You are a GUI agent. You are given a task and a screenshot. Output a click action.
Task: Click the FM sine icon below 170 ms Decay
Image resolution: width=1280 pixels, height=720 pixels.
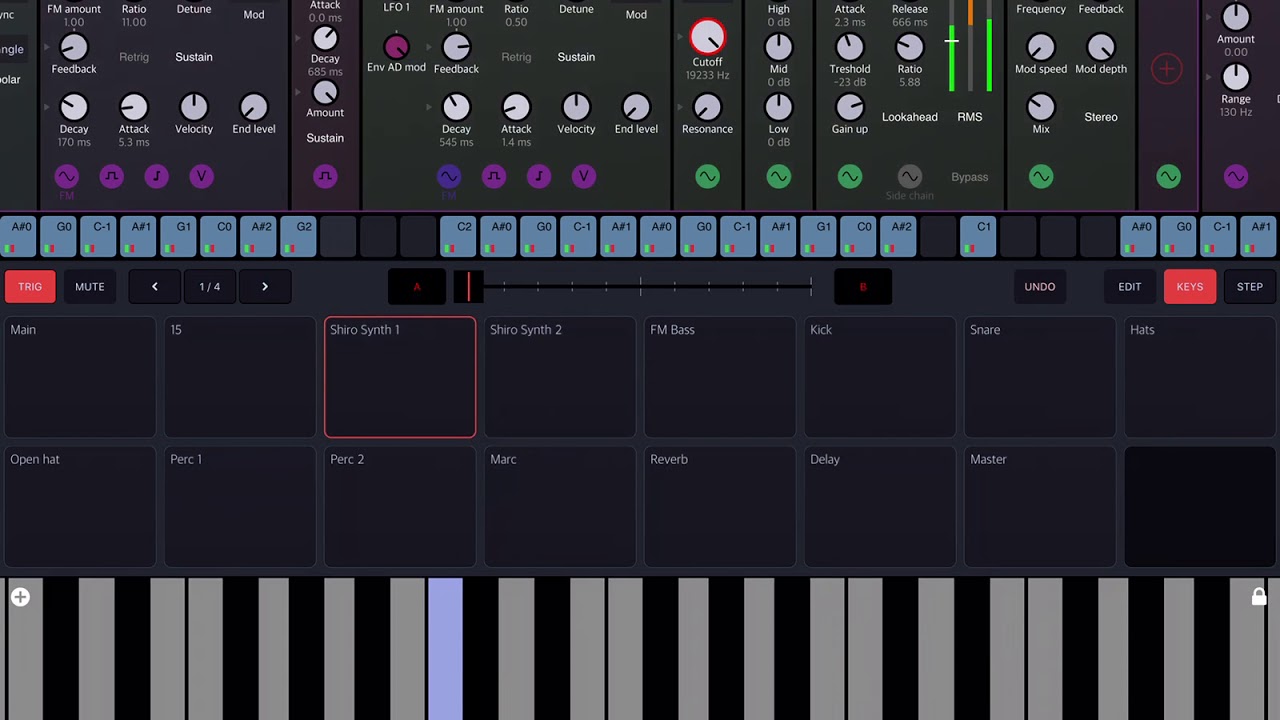66,177
